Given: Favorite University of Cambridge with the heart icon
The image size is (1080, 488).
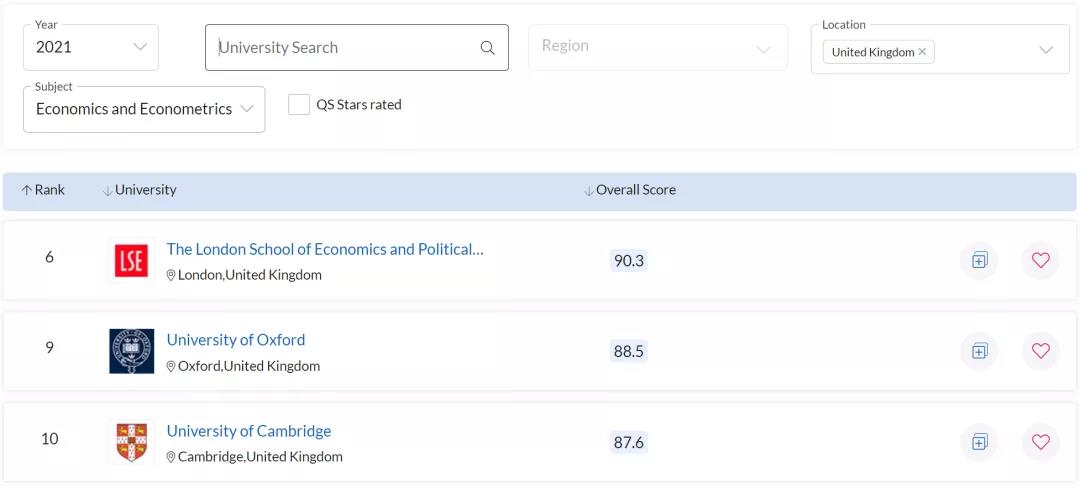Looking at the screenshot, I should click(1040, 442).
